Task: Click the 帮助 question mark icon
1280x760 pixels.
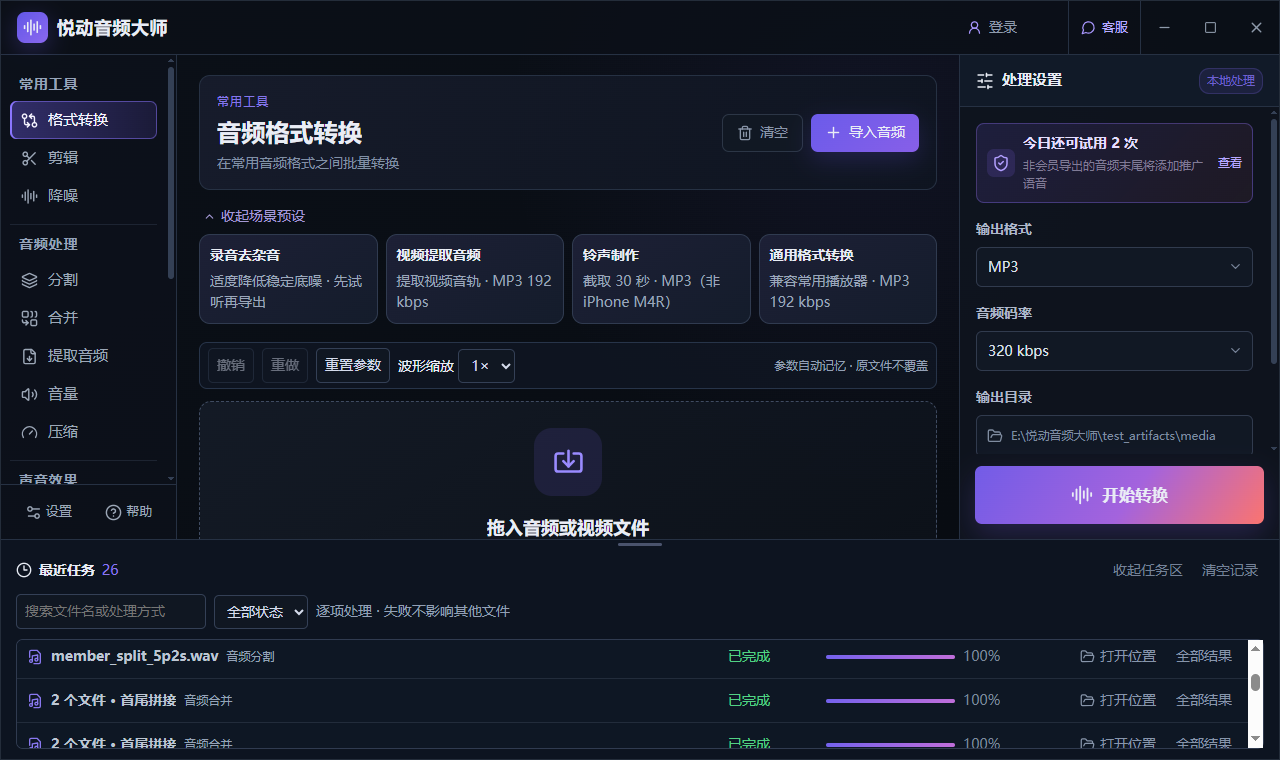Action: pyautogui.click(x=113, y=512)
